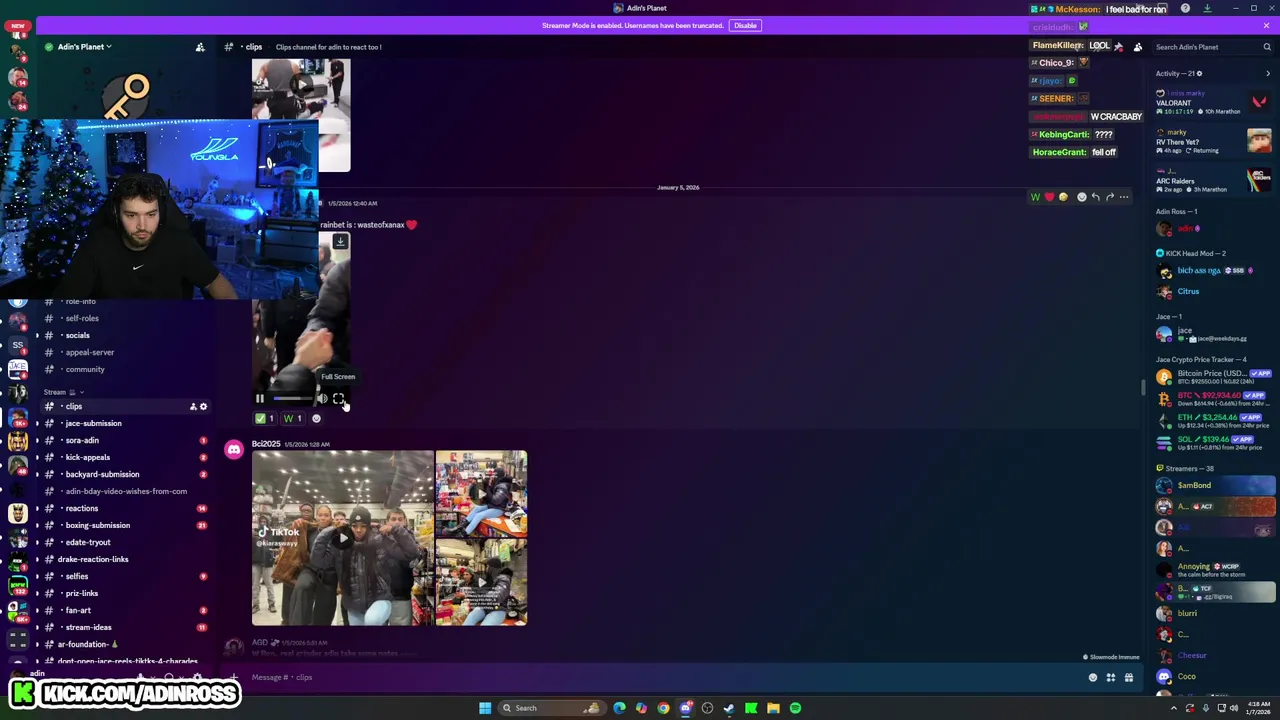Open emoji picker in message hover bar
The height and width of the screenshot is (720, 1280).
tap(1081, 197)
